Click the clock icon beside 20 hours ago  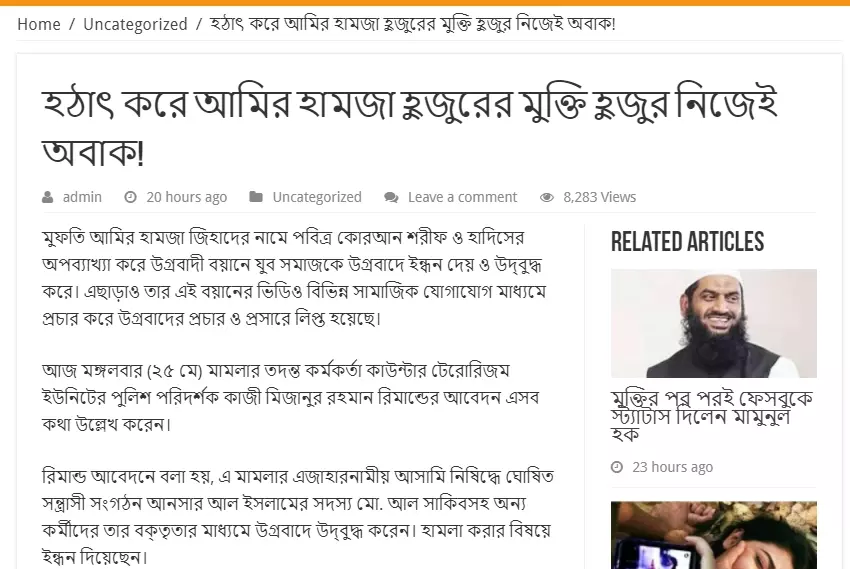[130, 197]
